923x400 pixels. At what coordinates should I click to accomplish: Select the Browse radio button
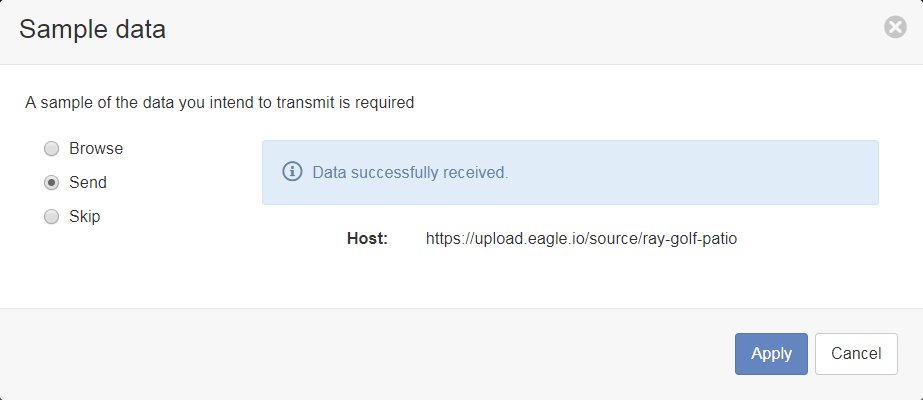52,149
